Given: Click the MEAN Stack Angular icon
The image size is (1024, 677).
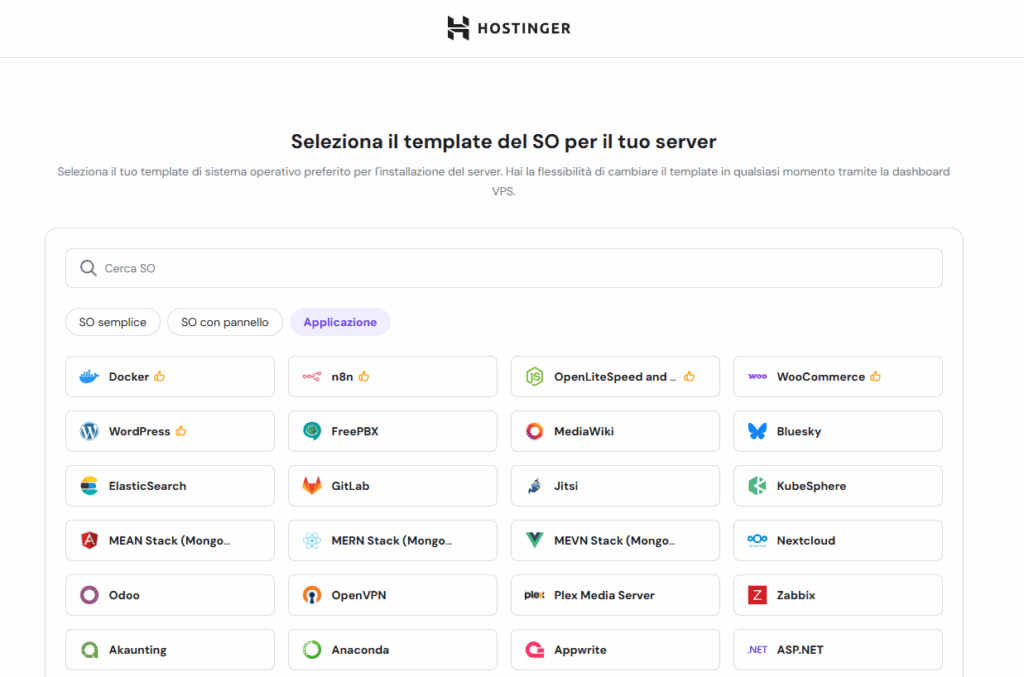Looking at the screenshot, I should click(x=89, y=541).
